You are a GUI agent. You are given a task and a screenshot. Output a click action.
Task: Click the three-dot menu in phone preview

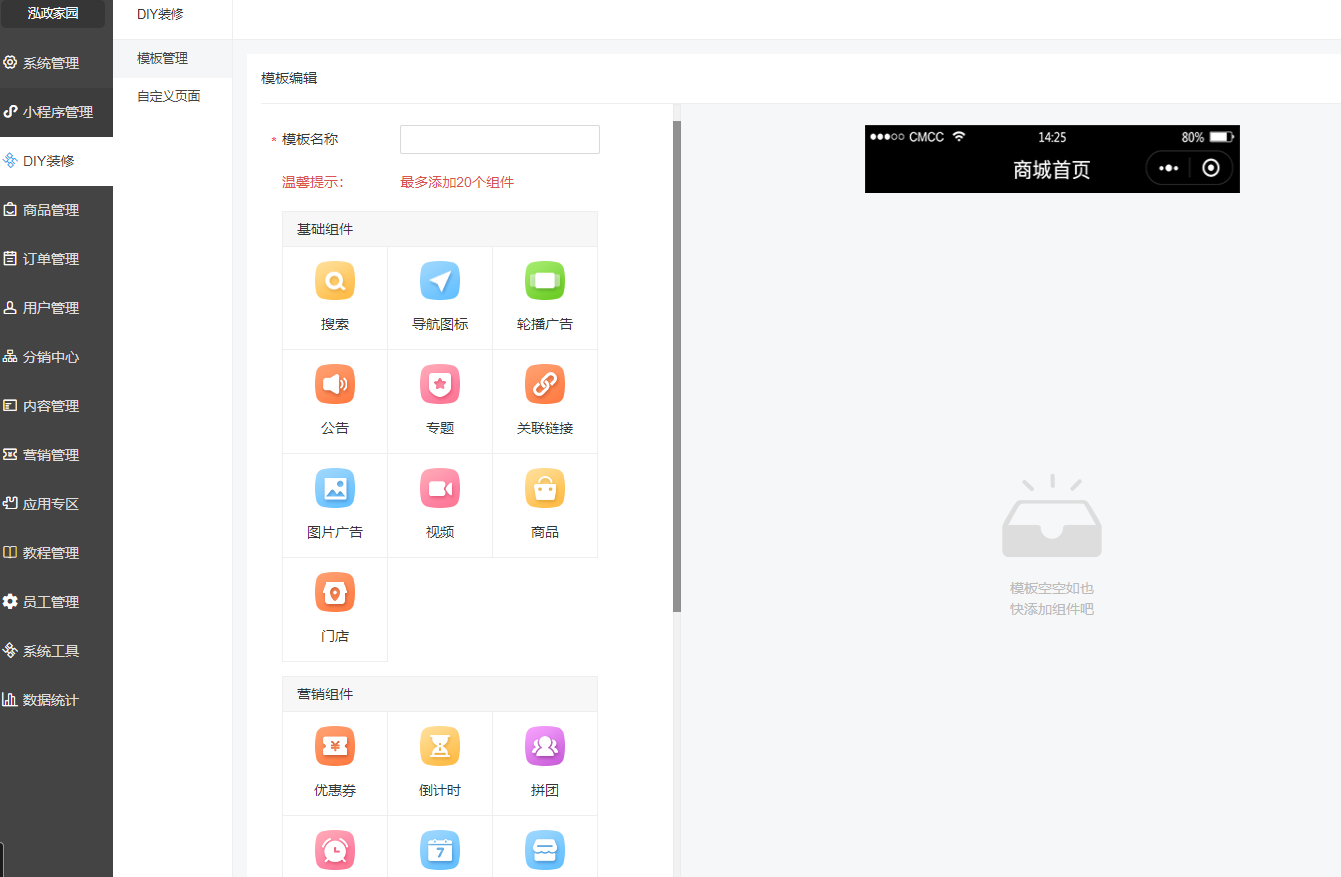(1168, 168)
